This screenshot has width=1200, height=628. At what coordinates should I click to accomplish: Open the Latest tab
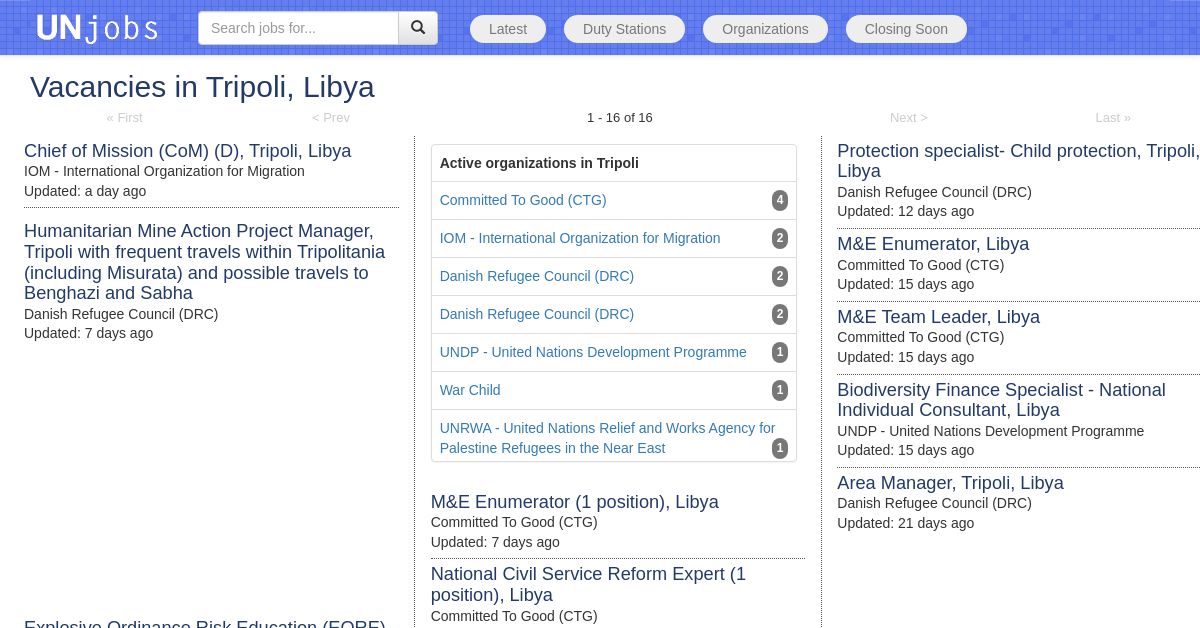508,29
